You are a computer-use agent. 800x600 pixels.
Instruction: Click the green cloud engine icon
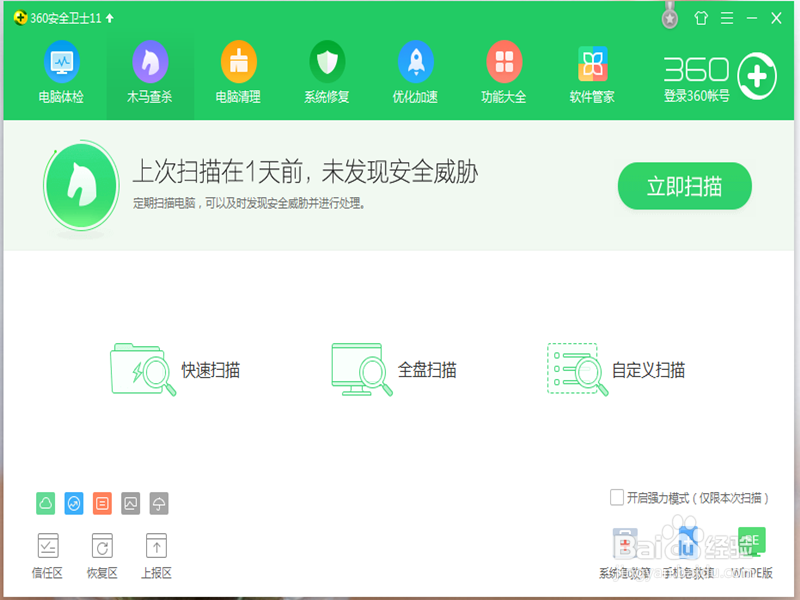click(46, 504)
